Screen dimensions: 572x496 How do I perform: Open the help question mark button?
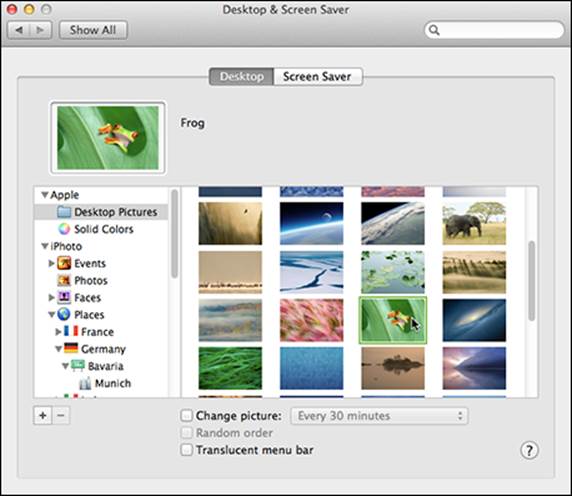coord(529,450)
